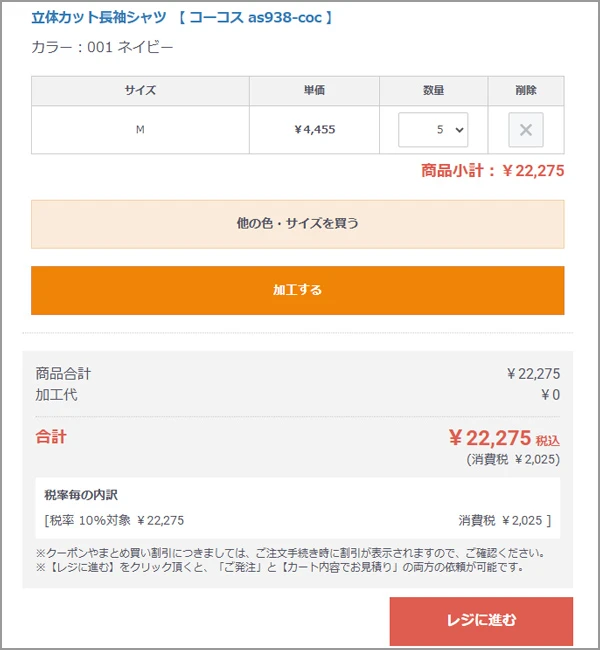Click the orange 加工する button
This screenshot has width=600, height=650.
click(x=298, y=290)
